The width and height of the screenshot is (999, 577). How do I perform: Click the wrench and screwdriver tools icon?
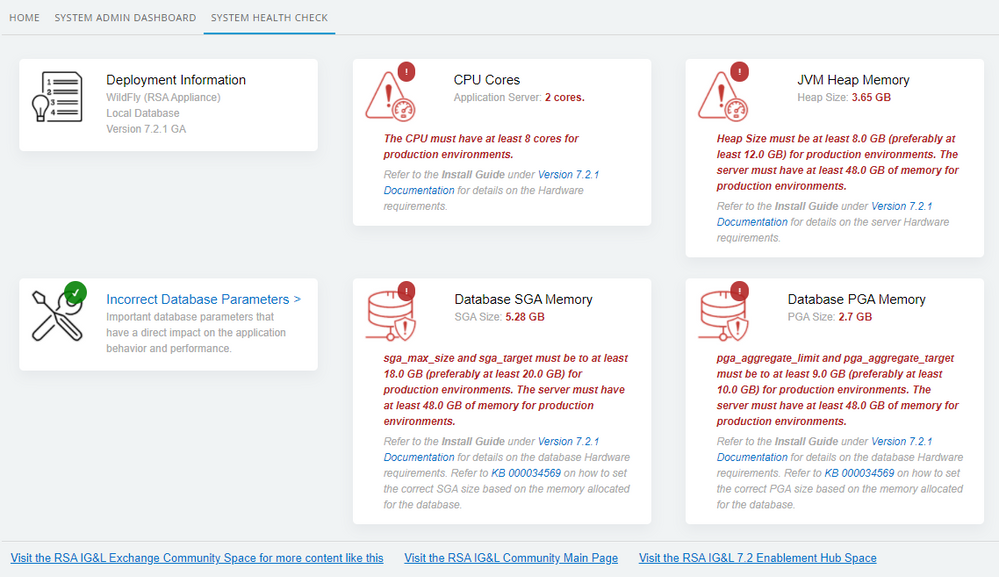point(55,316)
